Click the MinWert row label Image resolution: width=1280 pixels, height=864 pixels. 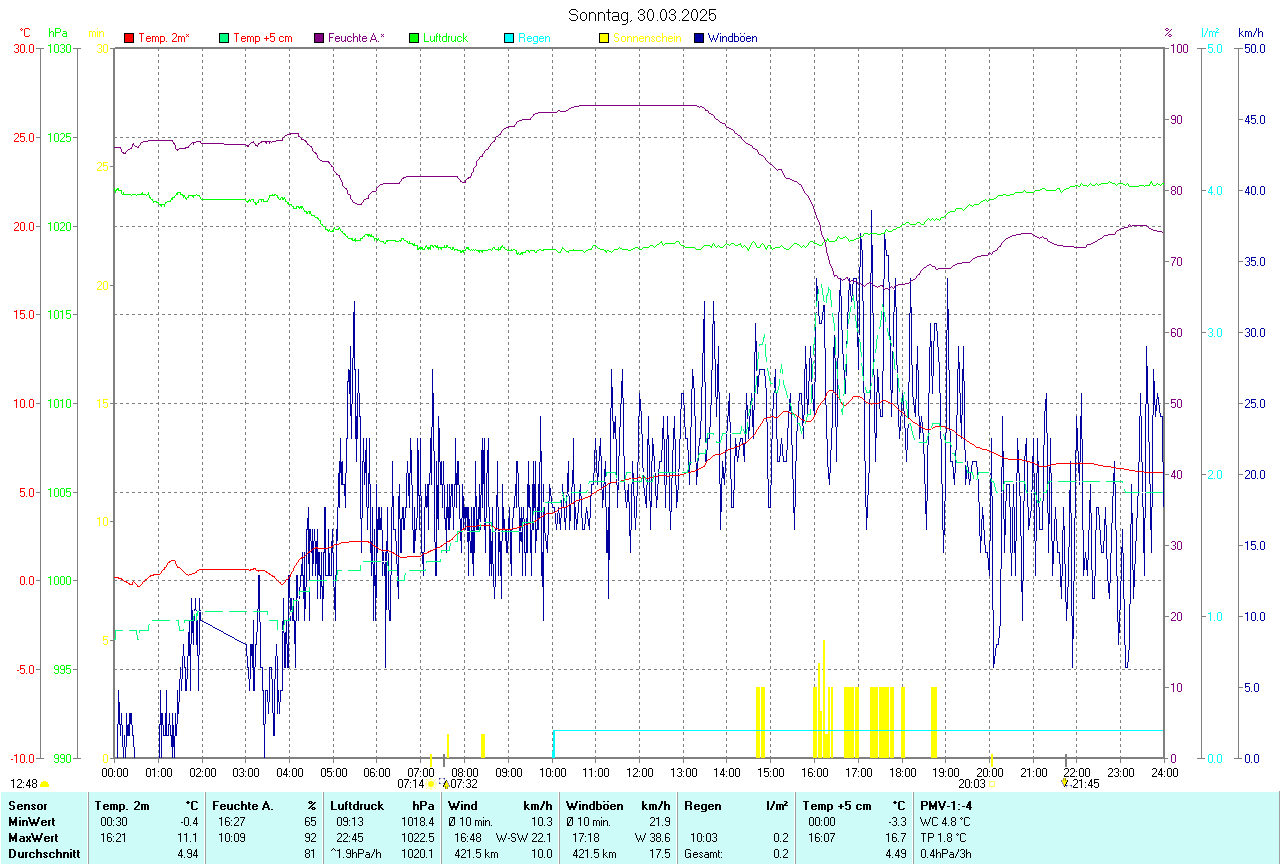point(30,821)
